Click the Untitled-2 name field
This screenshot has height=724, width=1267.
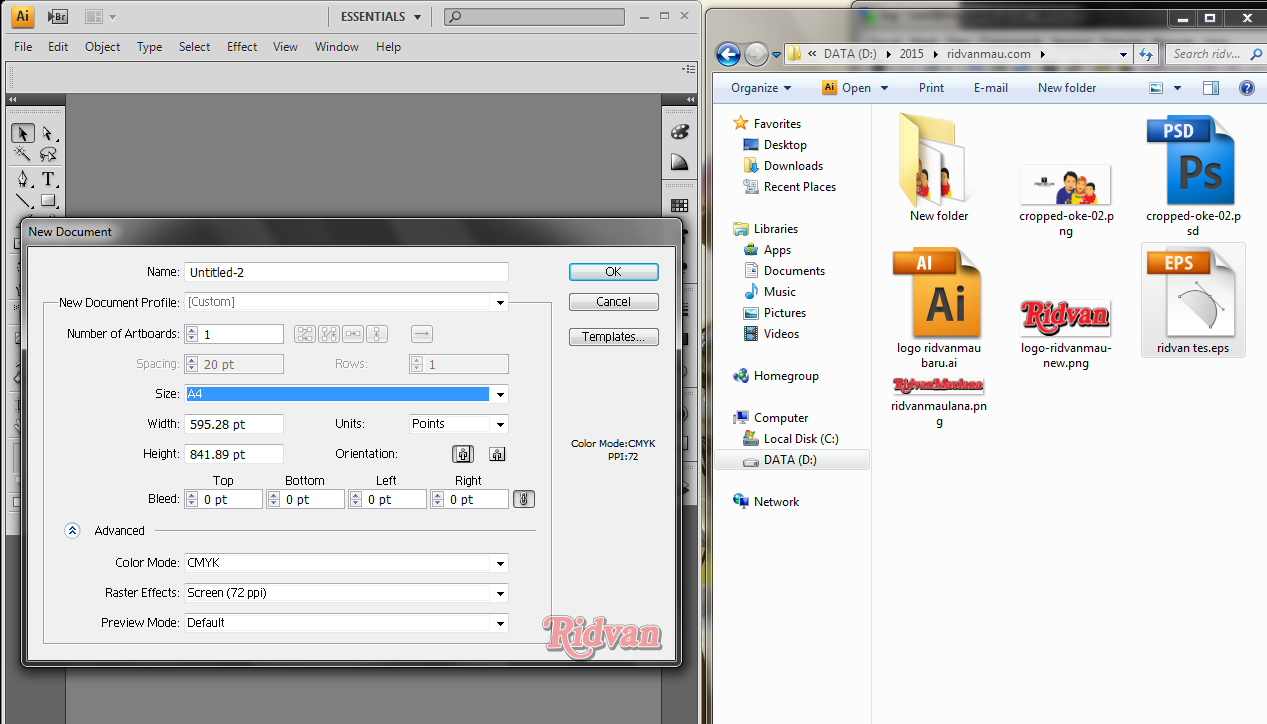(345, 271)
